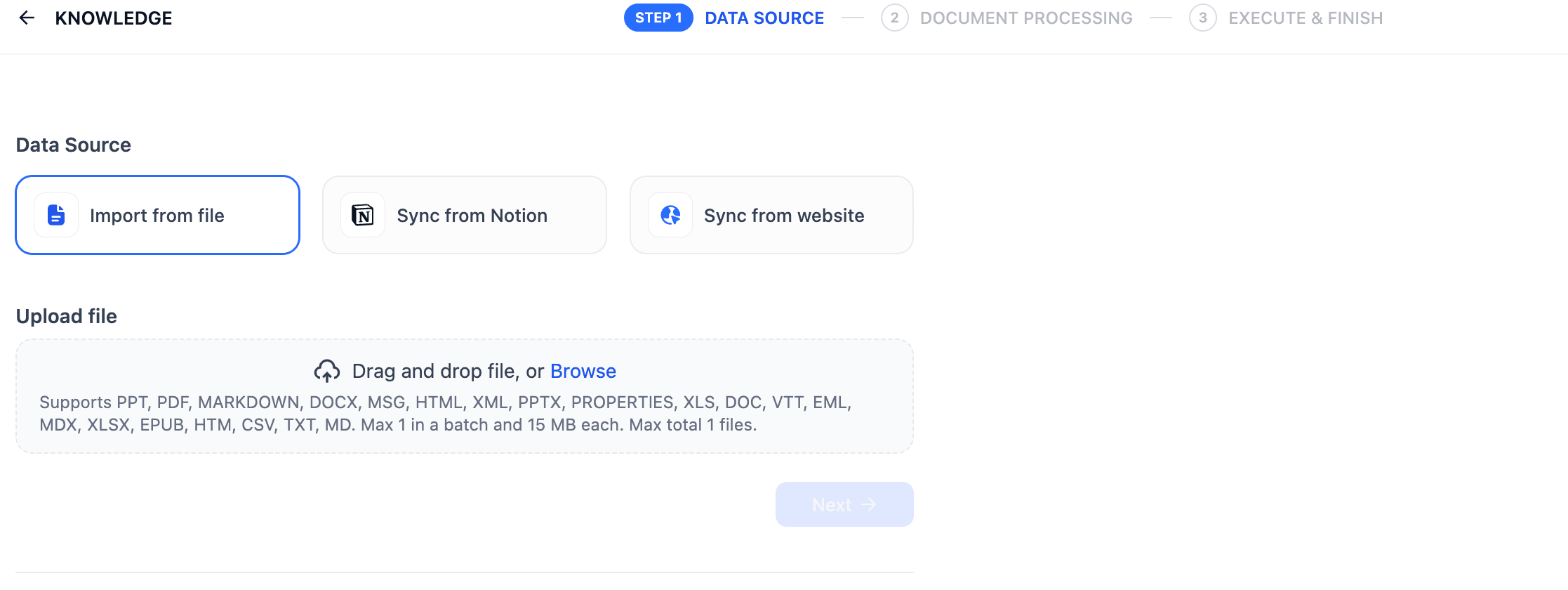Click the Drag and drop file text
The width and height of the screenshot is (1568, 590).
pyautogui.click(x=448, y=371)
